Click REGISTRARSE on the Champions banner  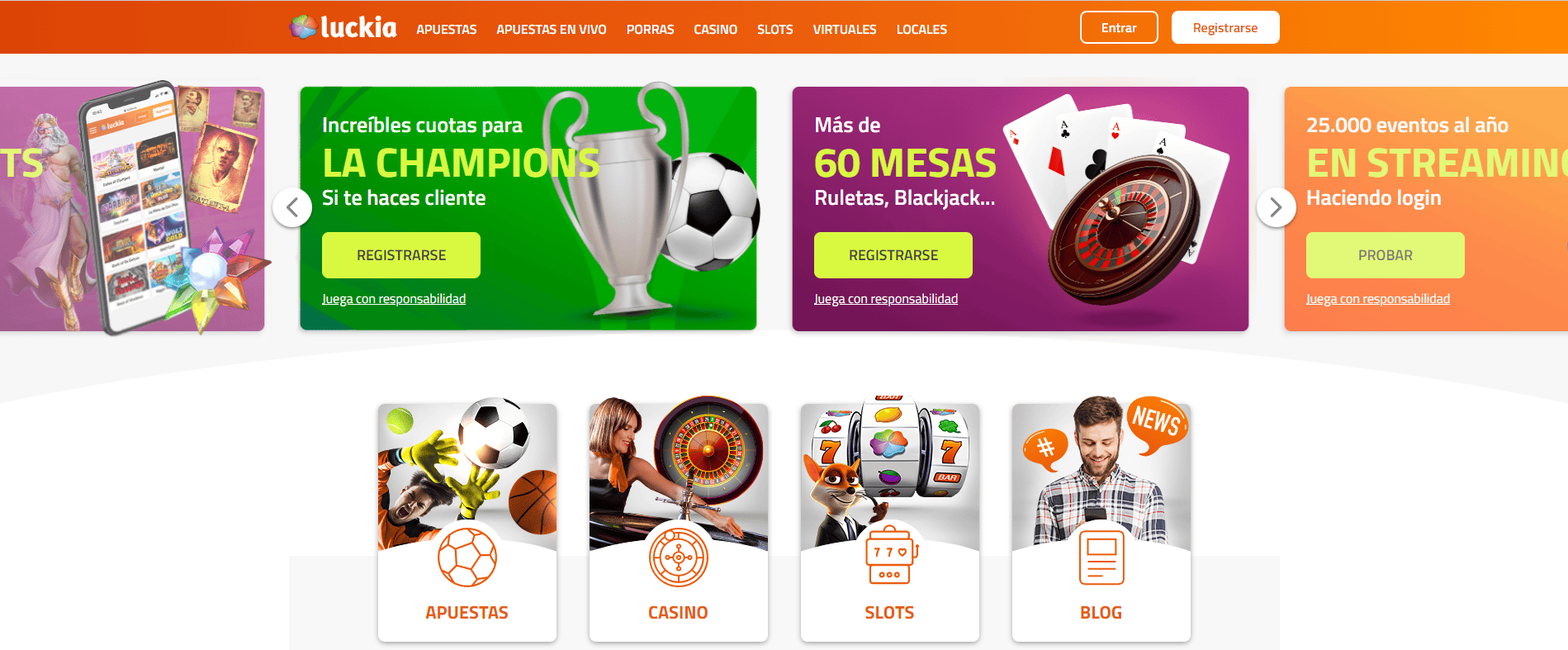click(x=401, y=255)
